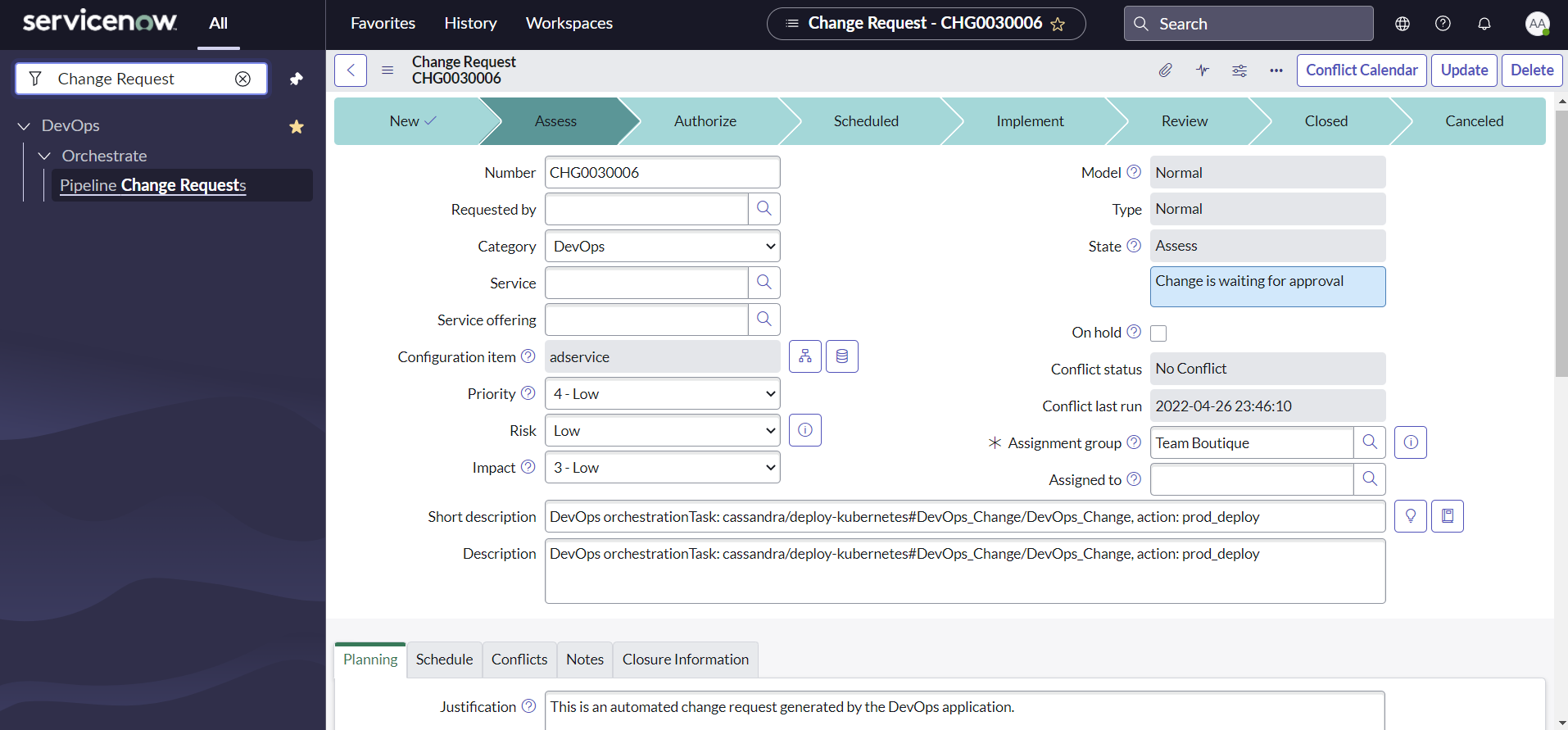Open notifications bell
Image resolution: width=1568 pixels, height=730 pixels.
(x=1484, y=24)
